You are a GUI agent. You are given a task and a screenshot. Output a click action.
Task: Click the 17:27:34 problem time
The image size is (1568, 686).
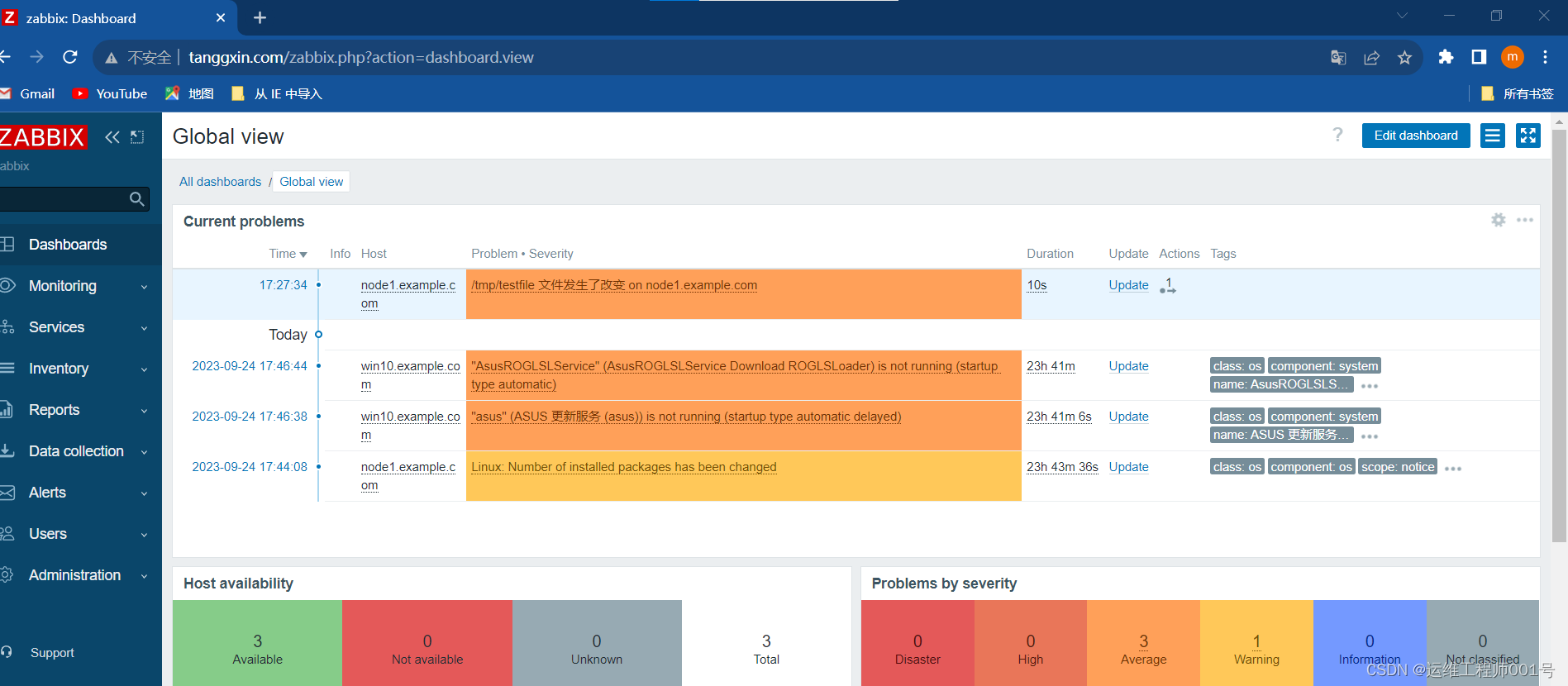pos(283,285)
